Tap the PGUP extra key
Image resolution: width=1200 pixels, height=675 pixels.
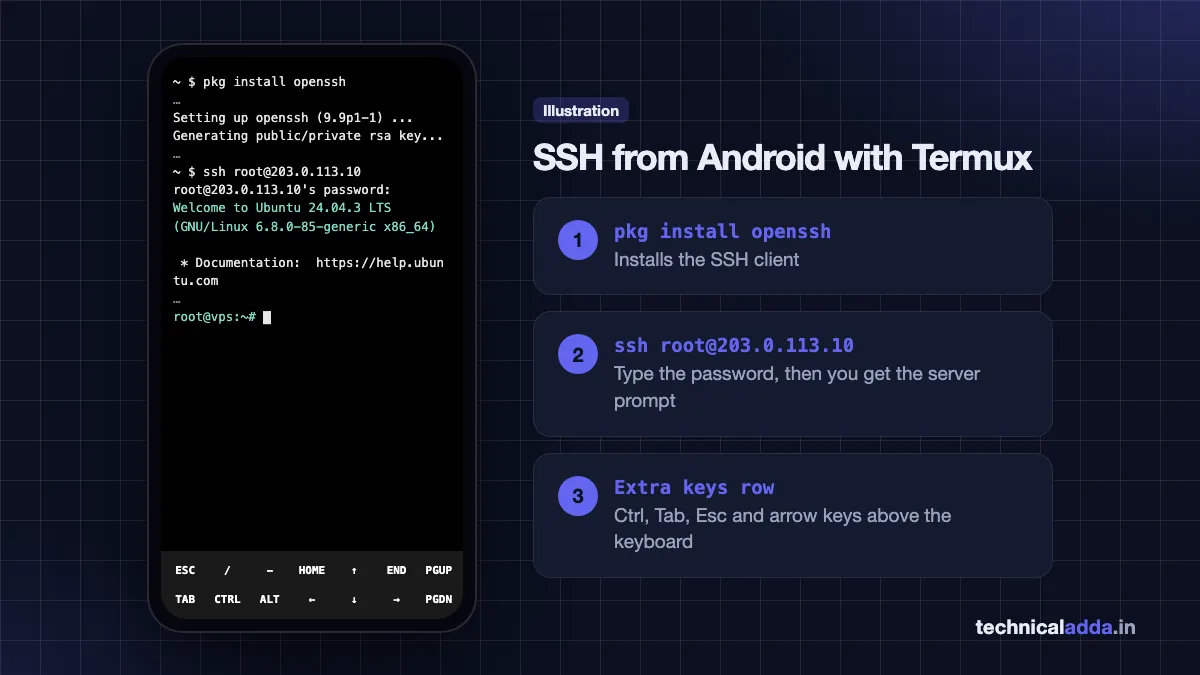pyautogui.click(x=438, y=570)
